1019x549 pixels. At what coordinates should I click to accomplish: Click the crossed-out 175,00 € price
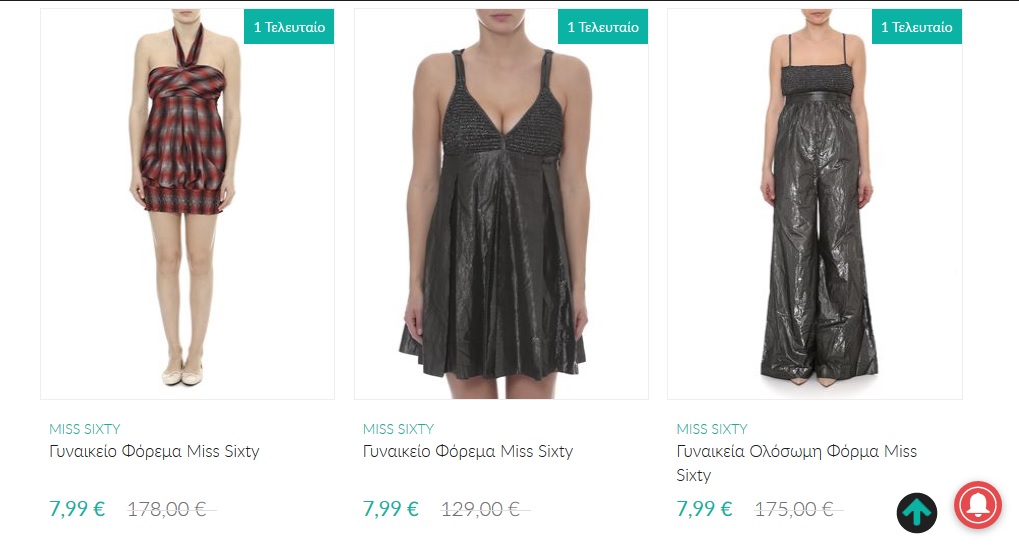click(x=794, y=509)
